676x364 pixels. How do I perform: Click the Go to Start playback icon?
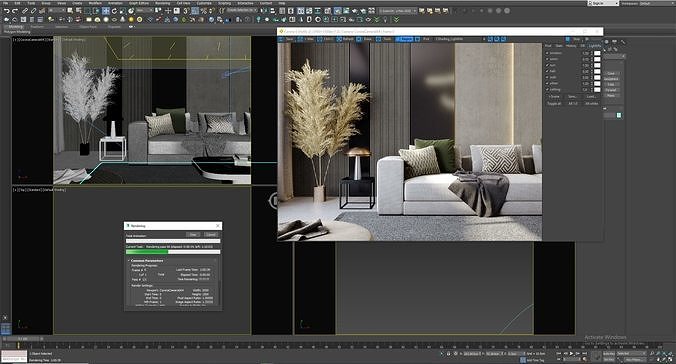[558, 353]
